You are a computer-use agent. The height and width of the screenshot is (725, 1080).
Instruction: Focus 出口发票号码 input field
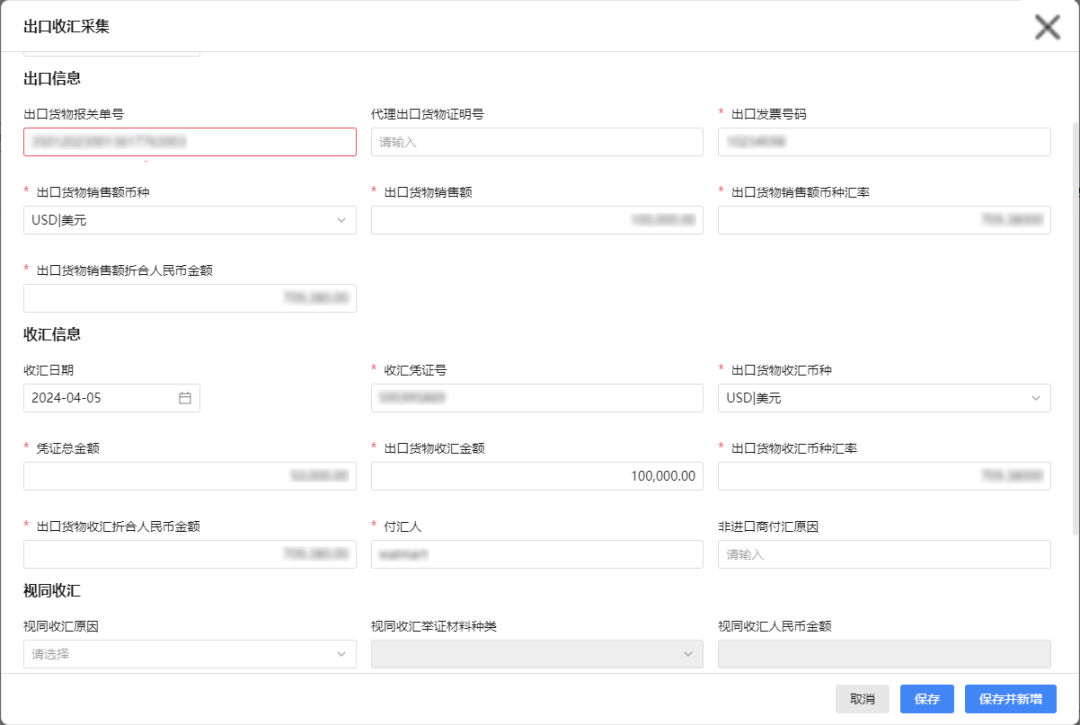click(884, 142)
